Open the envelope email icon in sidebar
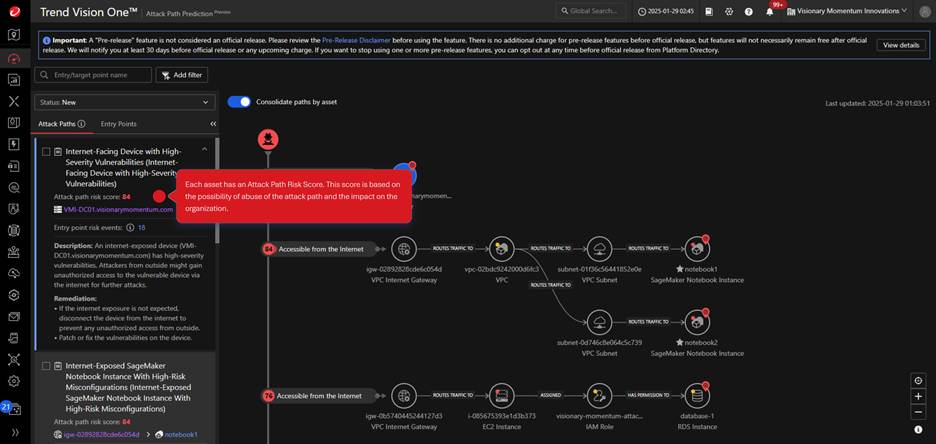 (x=14, y=316)
